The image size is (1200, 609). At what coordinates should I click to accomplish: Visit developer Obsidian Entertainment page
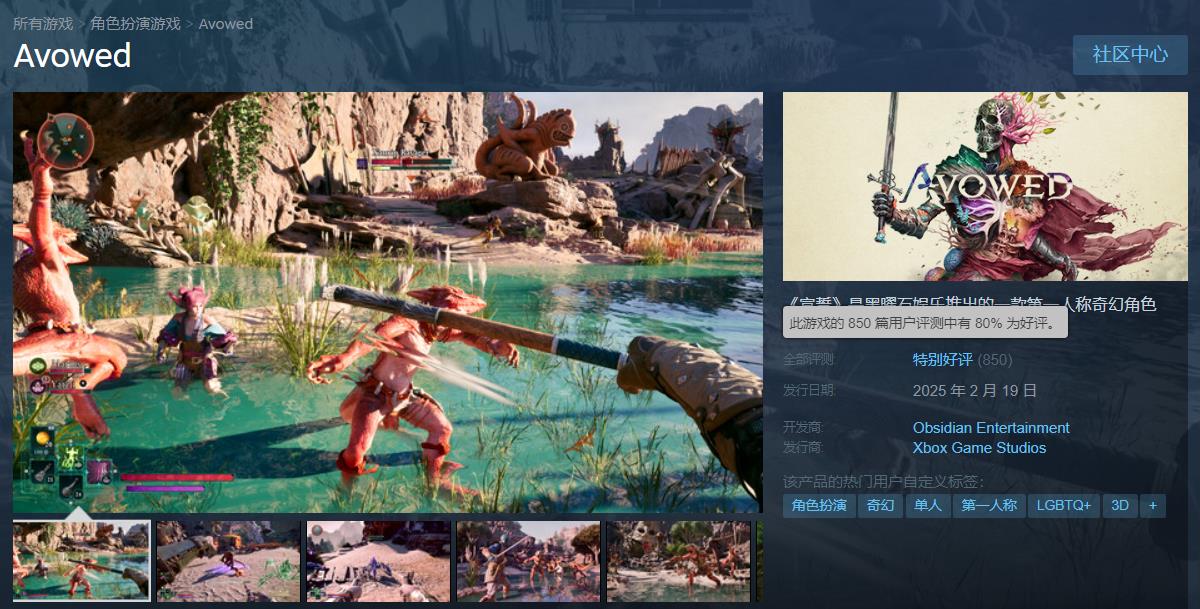(x=991, y=428)
